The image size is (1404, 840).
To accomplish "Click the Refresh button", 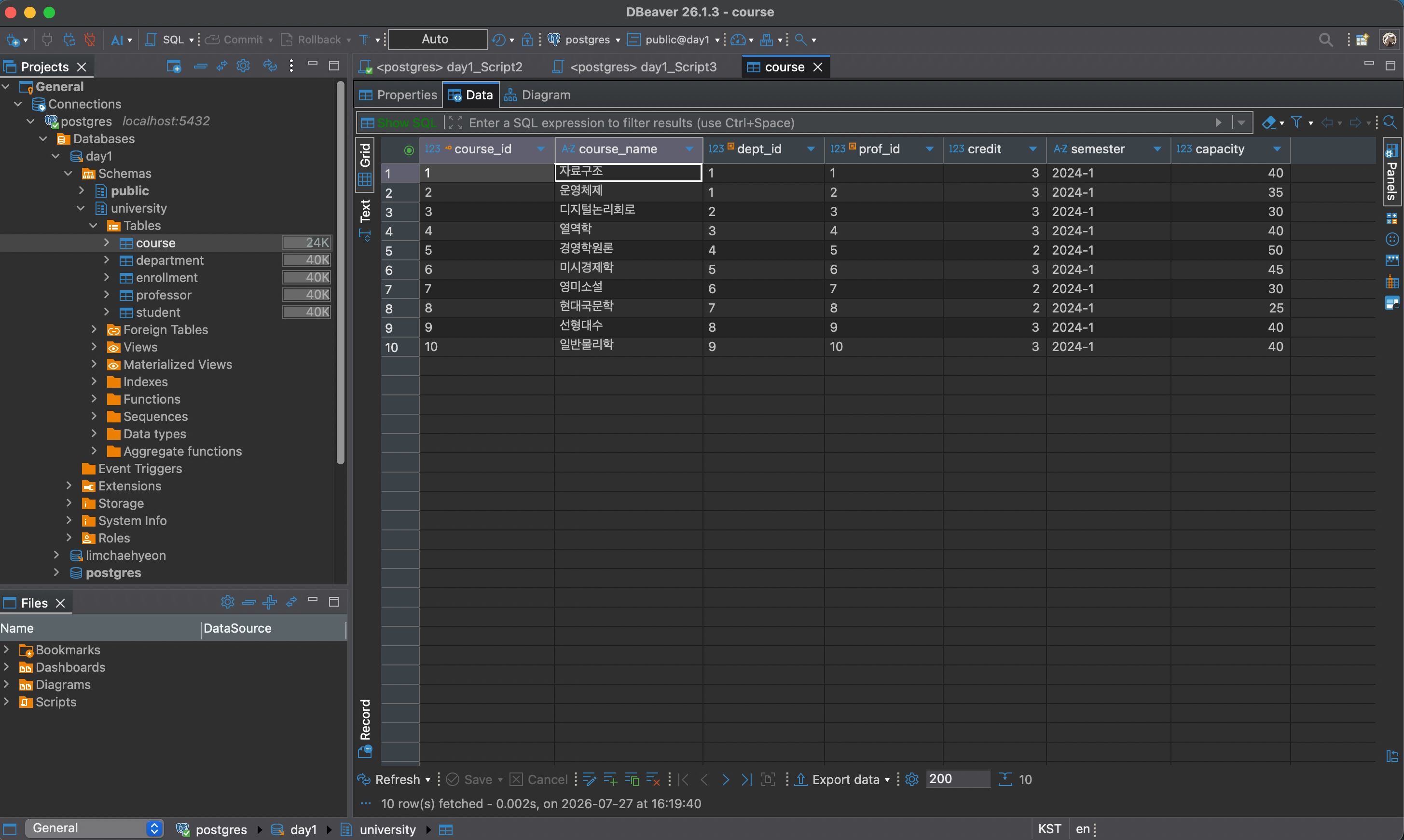I will coord(390,779).
